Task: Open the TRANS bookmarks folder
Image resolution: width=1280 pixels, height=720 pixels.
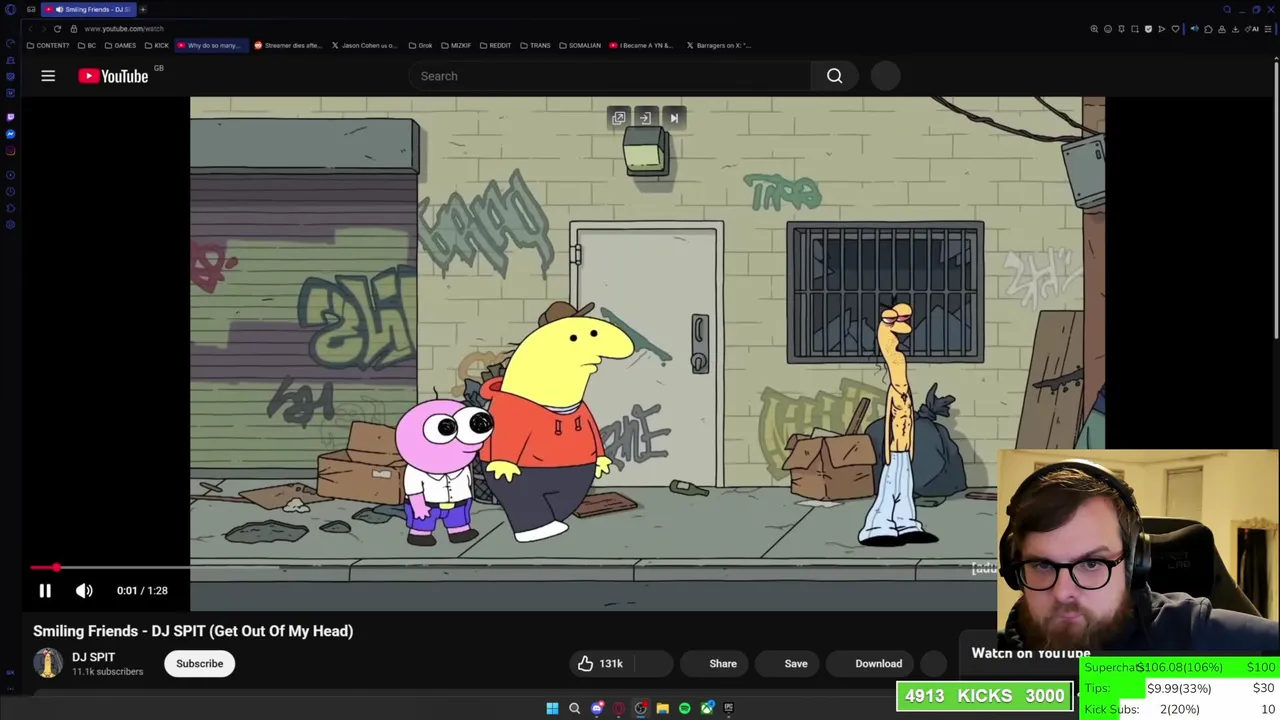Action: pos(535,45)
